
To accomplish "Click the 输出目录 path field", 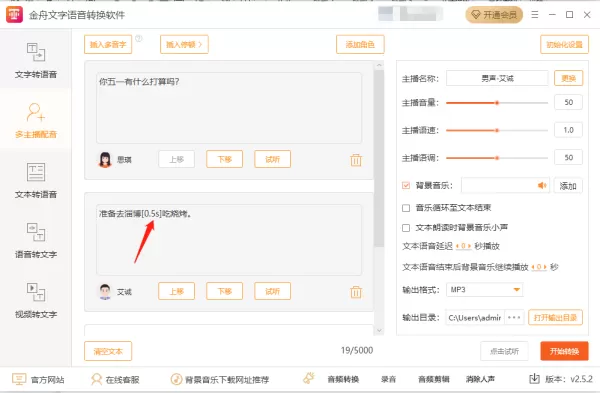I will click(475, 318).
